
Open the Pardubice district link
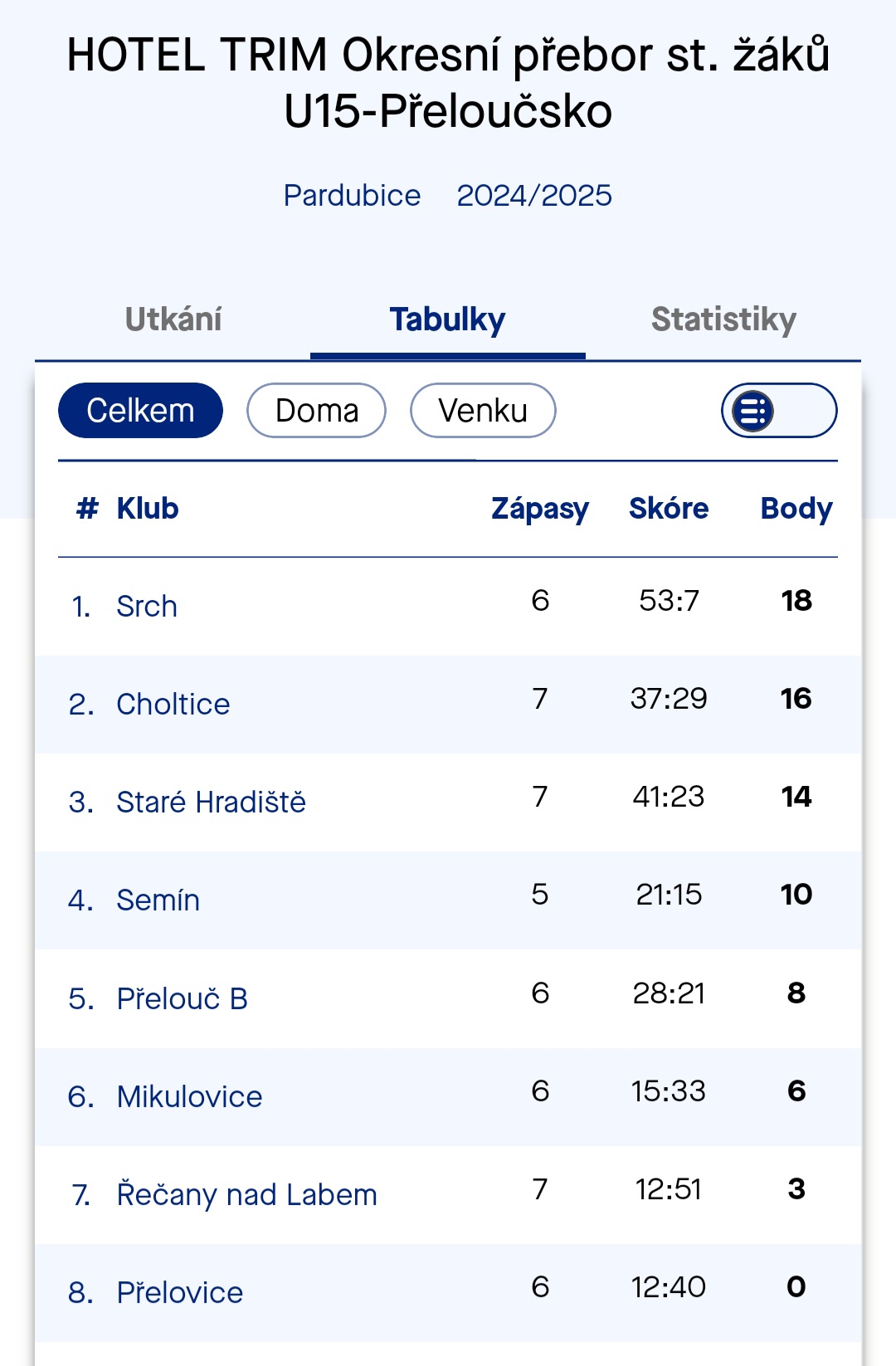point(352,196)
